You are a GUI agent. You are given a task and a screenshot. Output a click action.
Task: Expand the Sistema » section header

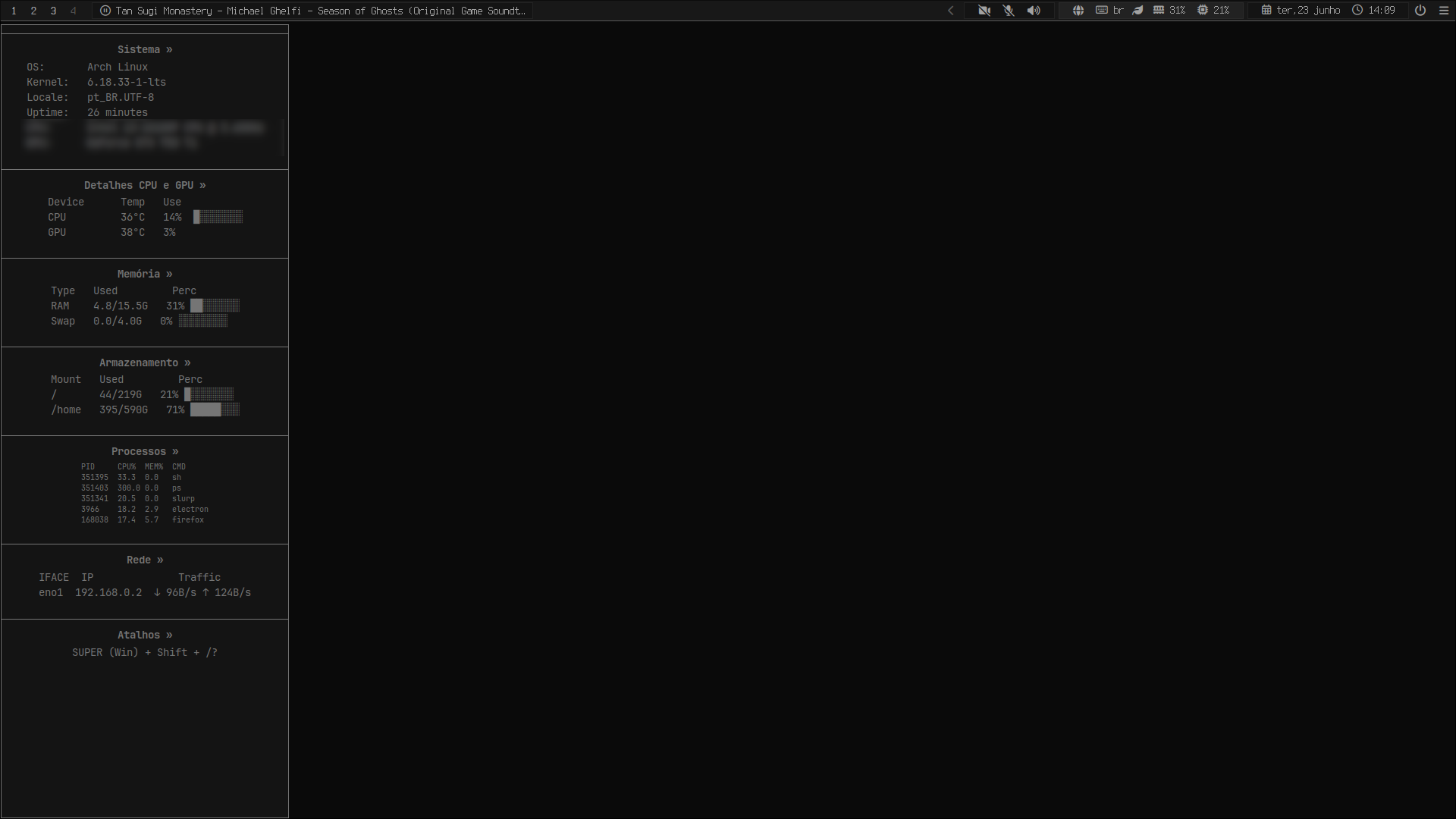[x=145, y=49]
